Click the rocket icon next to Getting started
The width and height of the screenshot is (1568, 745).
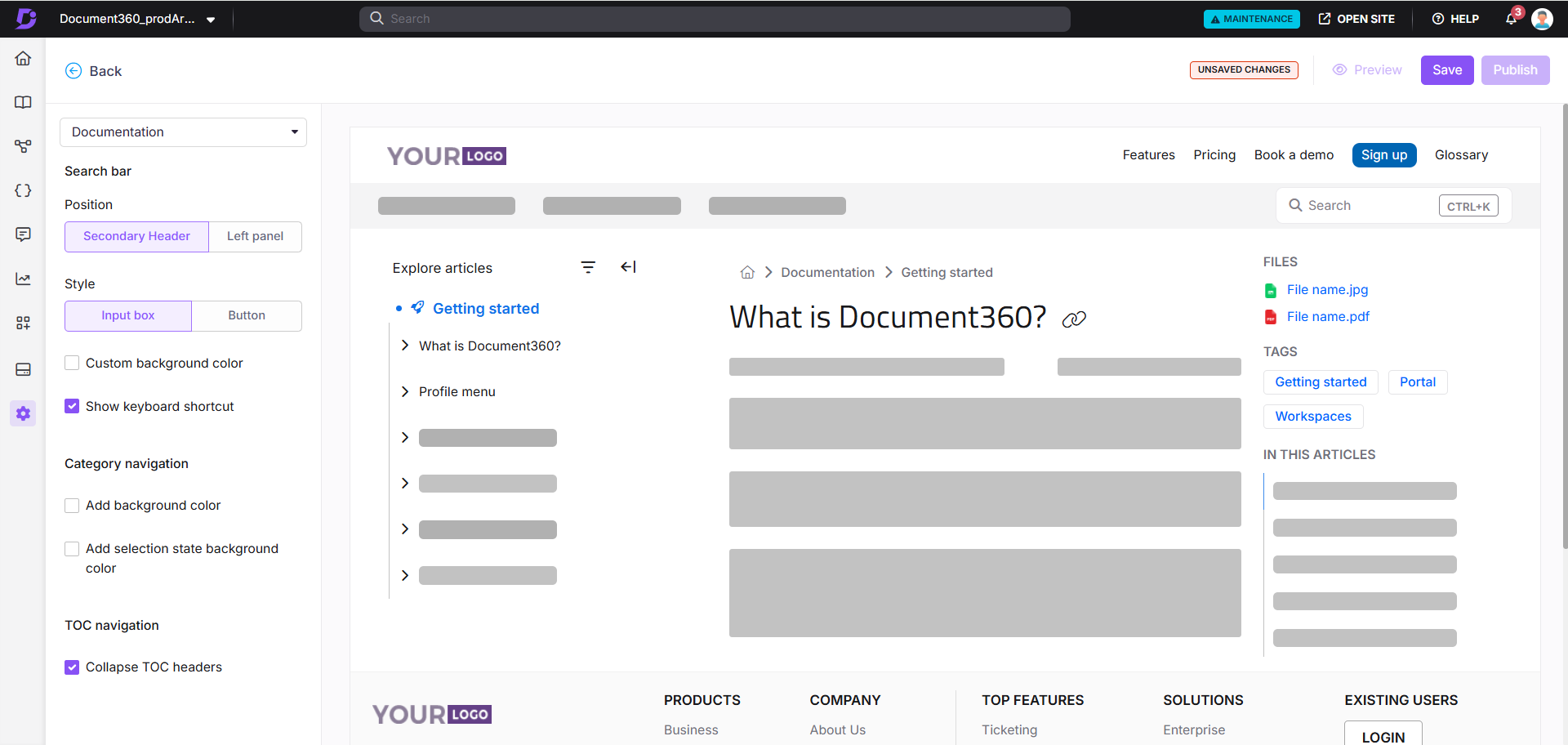[418, 307]
